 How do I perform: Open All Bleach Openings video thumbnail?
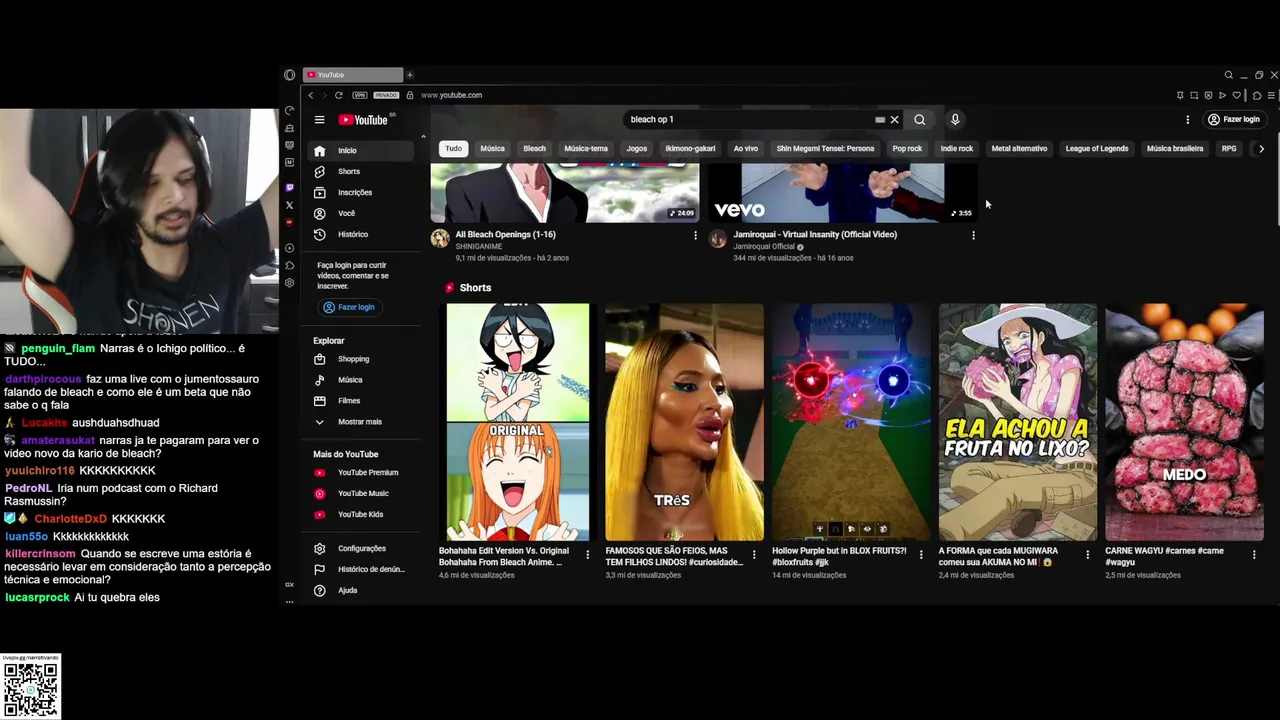[565, 193]
